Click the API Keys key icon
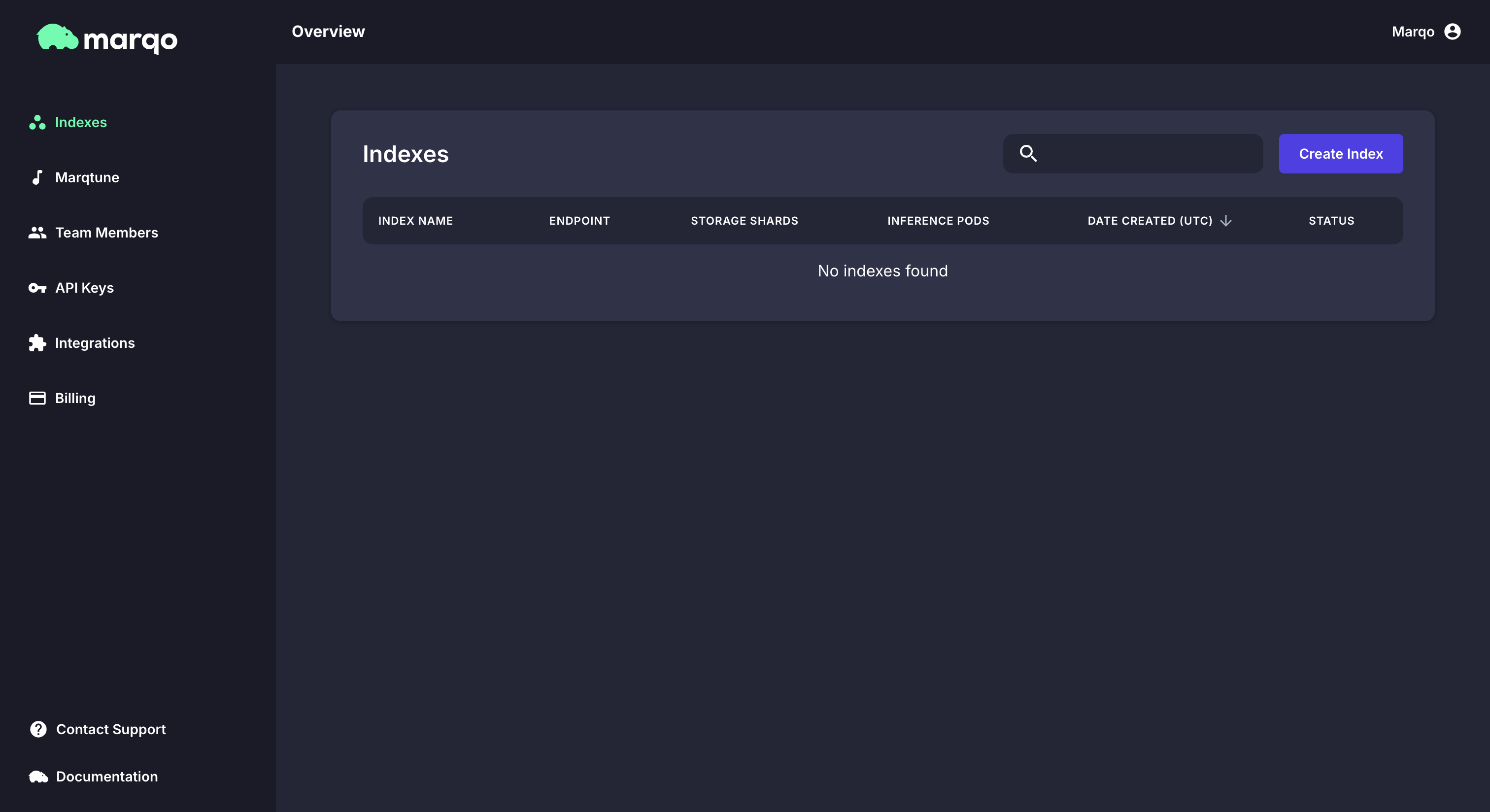The height and width of the screenshot is (812, 1490). click(x=37, y=288)
